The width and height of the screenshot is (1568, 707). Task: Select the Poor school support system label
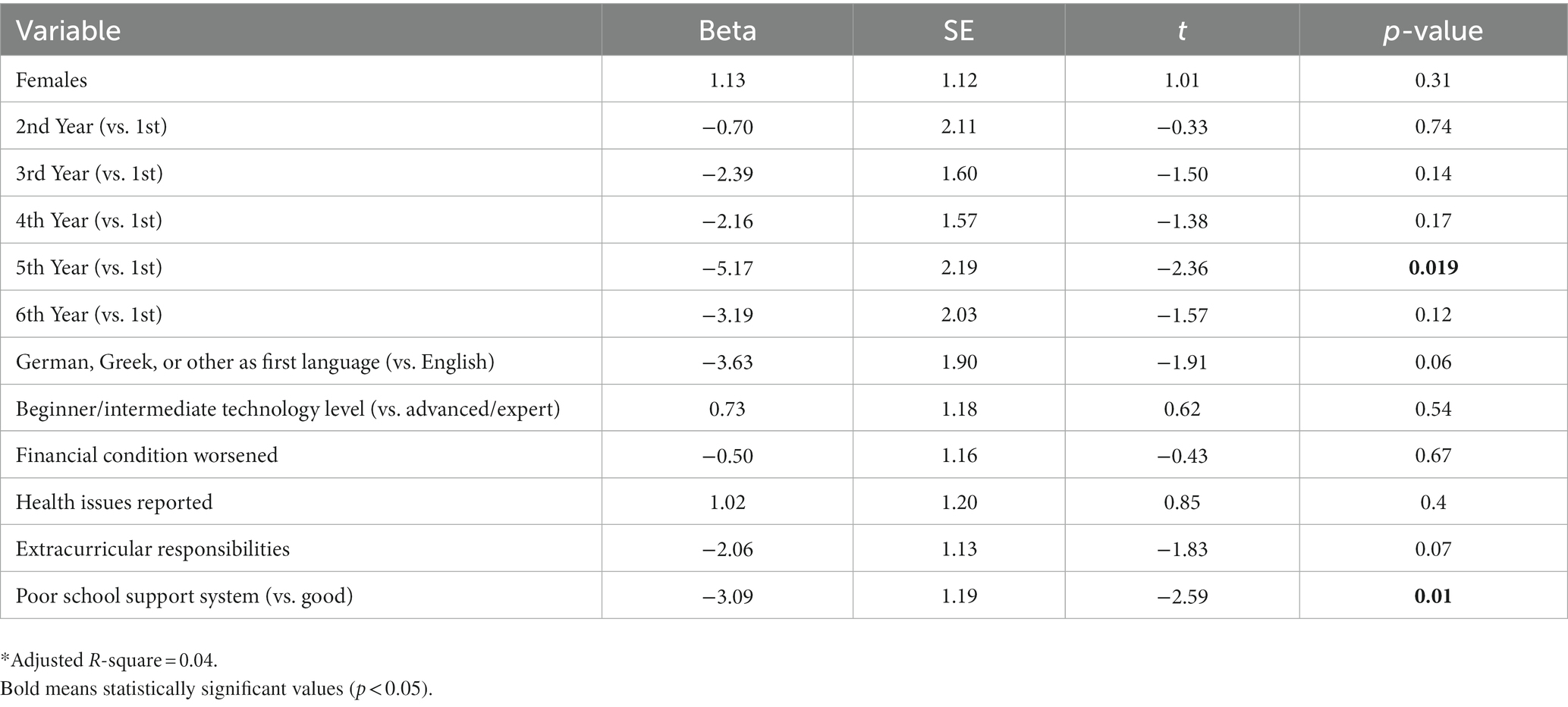coord(184,595)
